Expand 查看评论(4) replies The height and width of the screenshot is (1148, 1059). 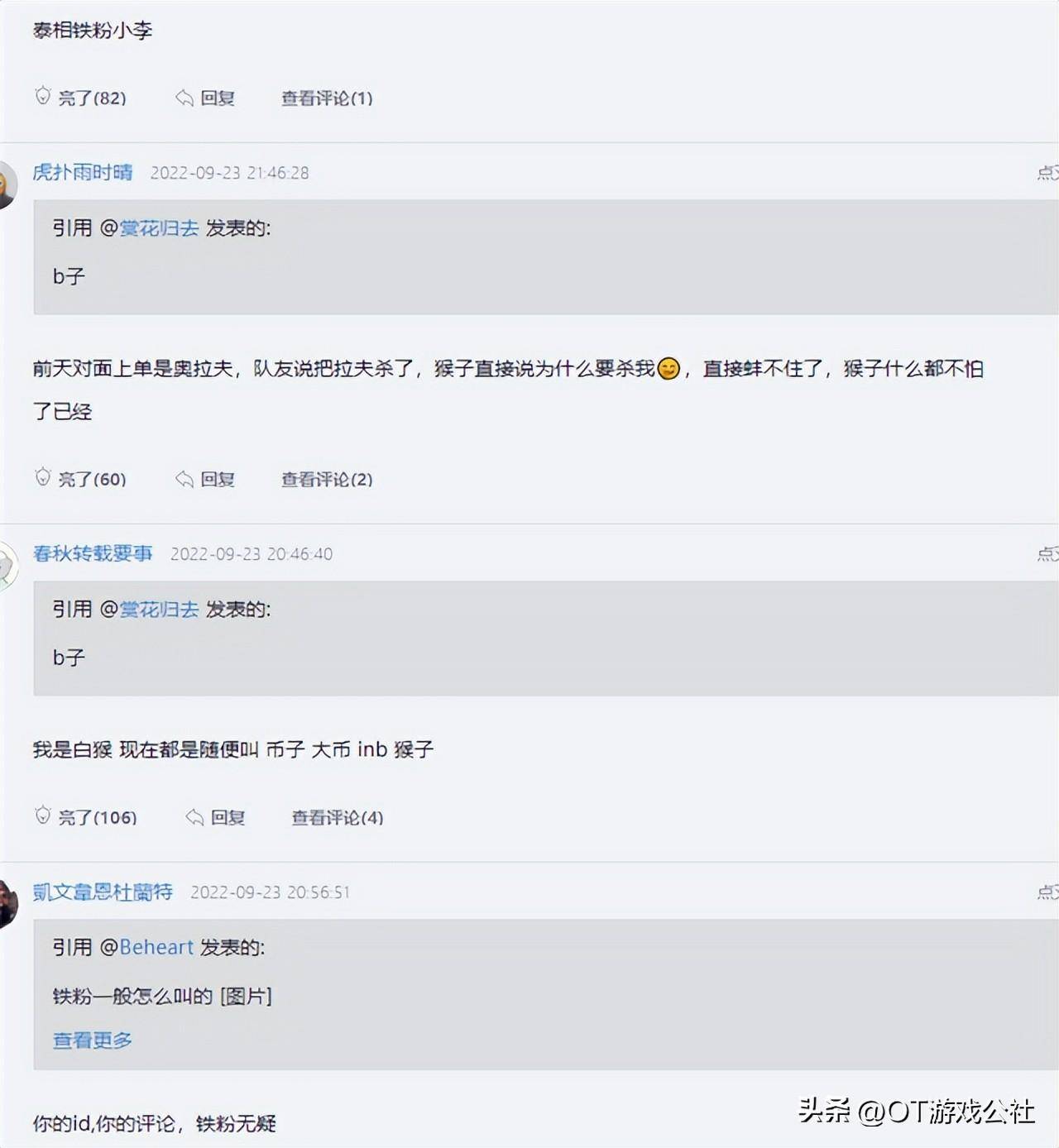pos(338,817)
